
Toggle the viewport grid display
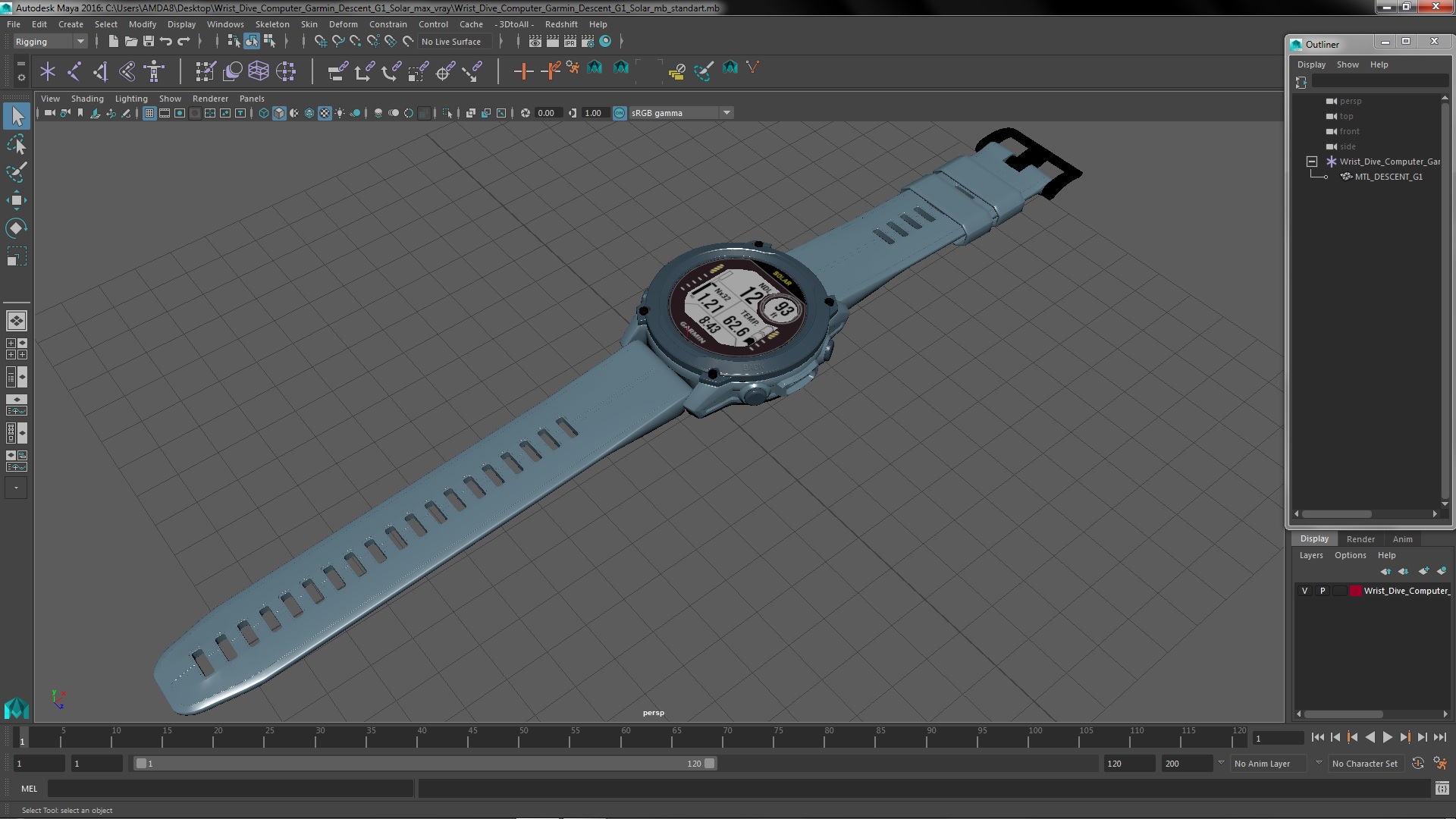coord(149,113)
